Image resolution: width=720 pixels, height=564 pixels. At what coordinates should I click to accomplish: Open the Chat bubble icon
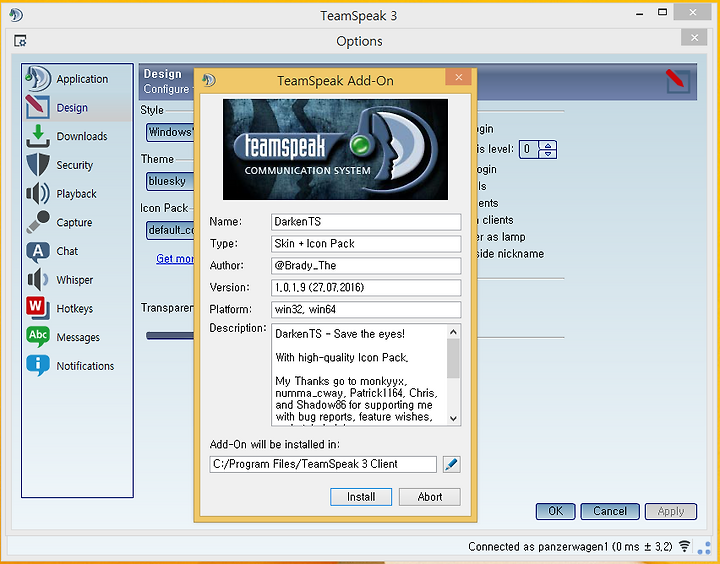[x=38, y=251]
